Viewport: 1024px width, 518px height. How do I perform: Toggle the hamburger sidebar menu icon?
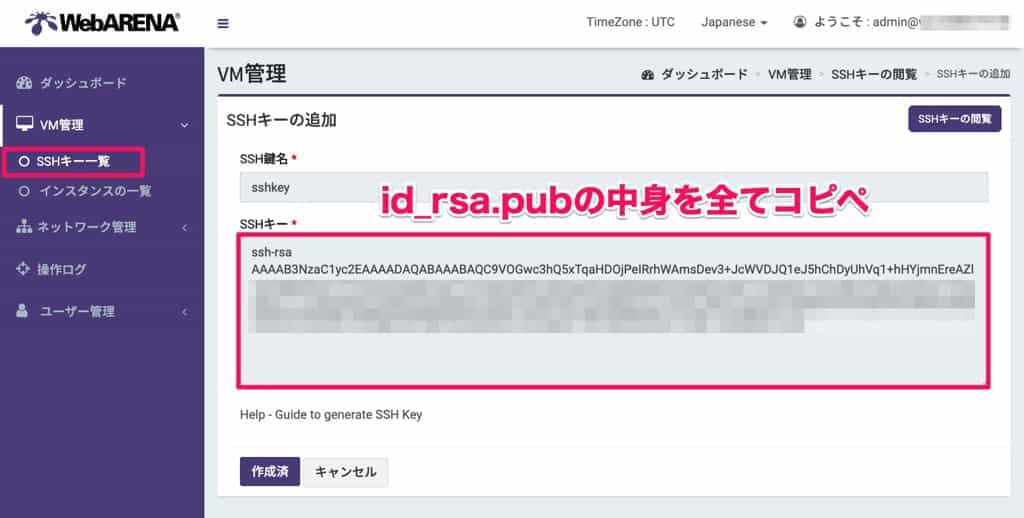point(223,24)
